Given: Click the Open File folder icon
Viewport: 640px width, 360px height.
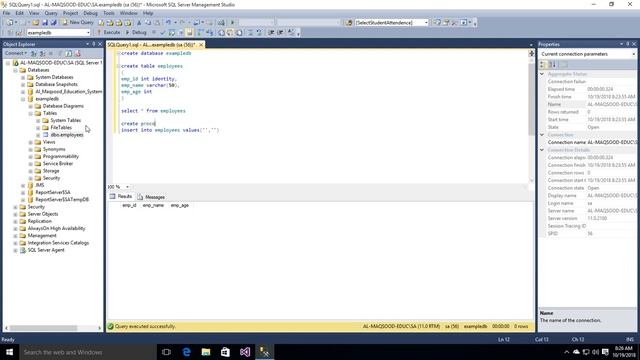Looking at the screenshot, I should pyautogui.click(x=36, y=22).
